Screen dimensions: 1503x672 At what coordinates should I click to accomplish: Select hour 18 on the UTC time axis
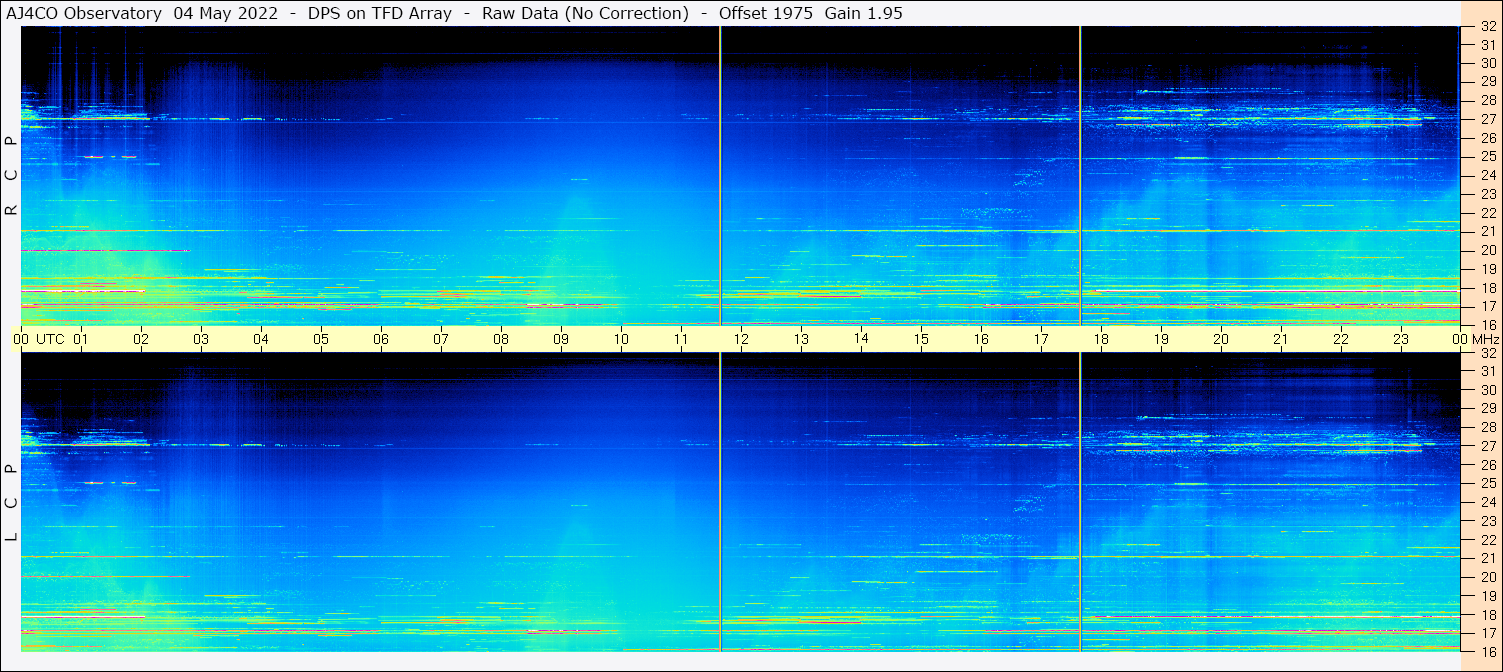(x=1101, y=339)
